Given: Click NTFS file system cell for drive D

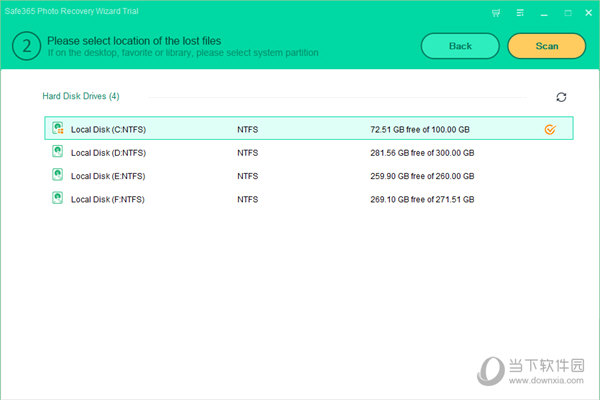Looking at the screenshot, I should [248, 153].
